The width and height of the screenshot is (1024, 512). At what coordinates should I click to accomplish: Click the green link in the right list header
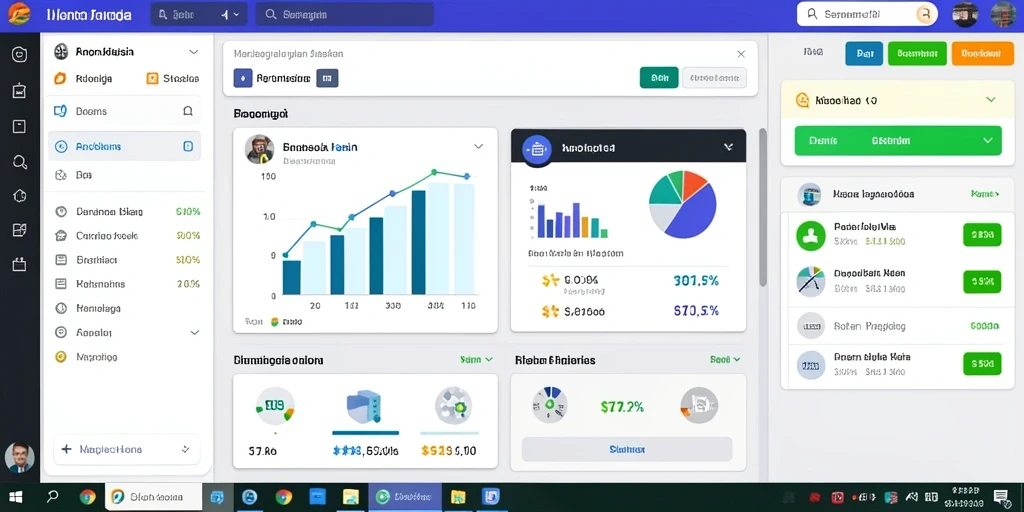[x=985, y=194]
